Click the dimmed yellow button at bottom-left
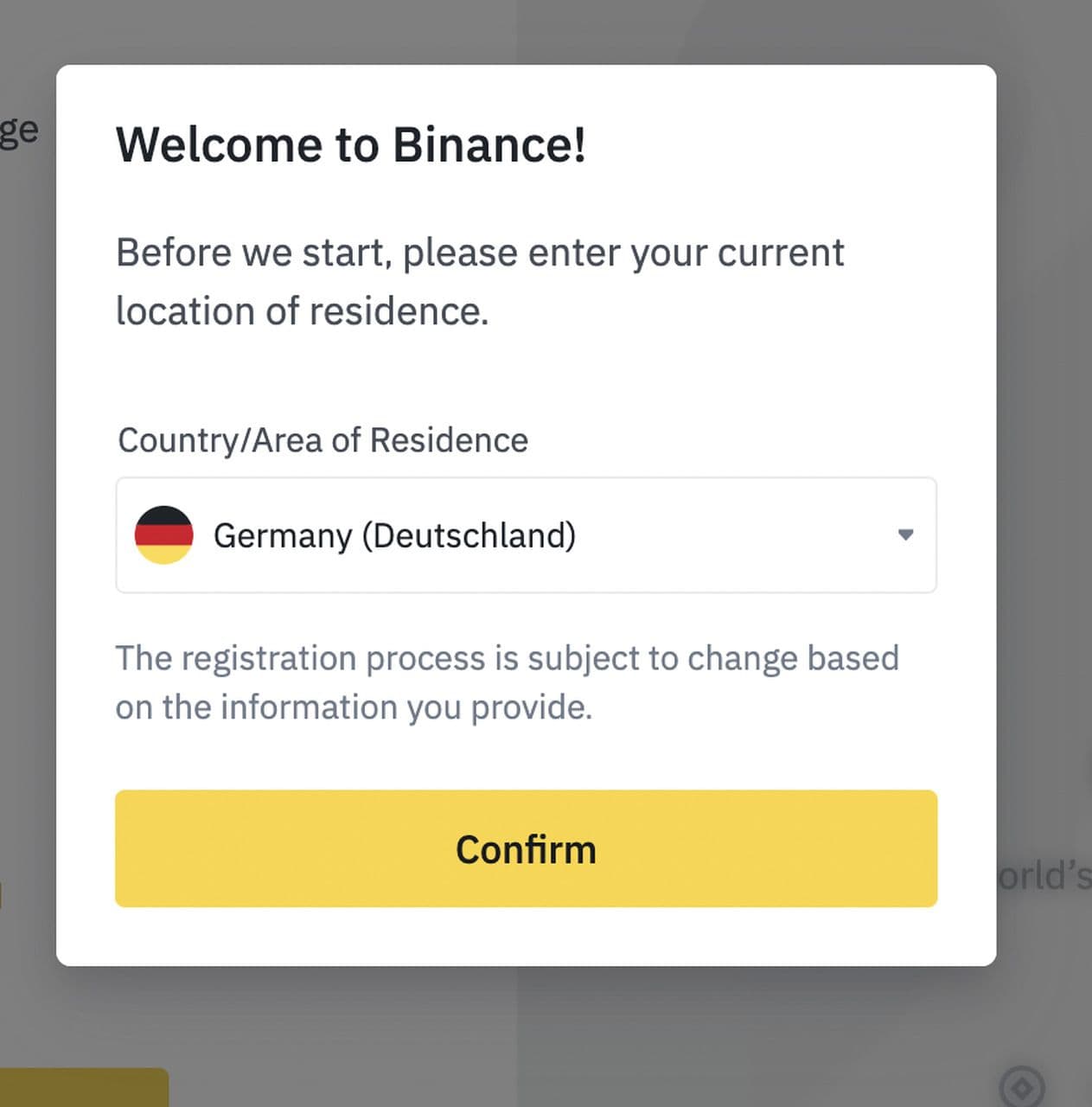This screenshot has width=1092, height=1107. tap(84, 1088)
